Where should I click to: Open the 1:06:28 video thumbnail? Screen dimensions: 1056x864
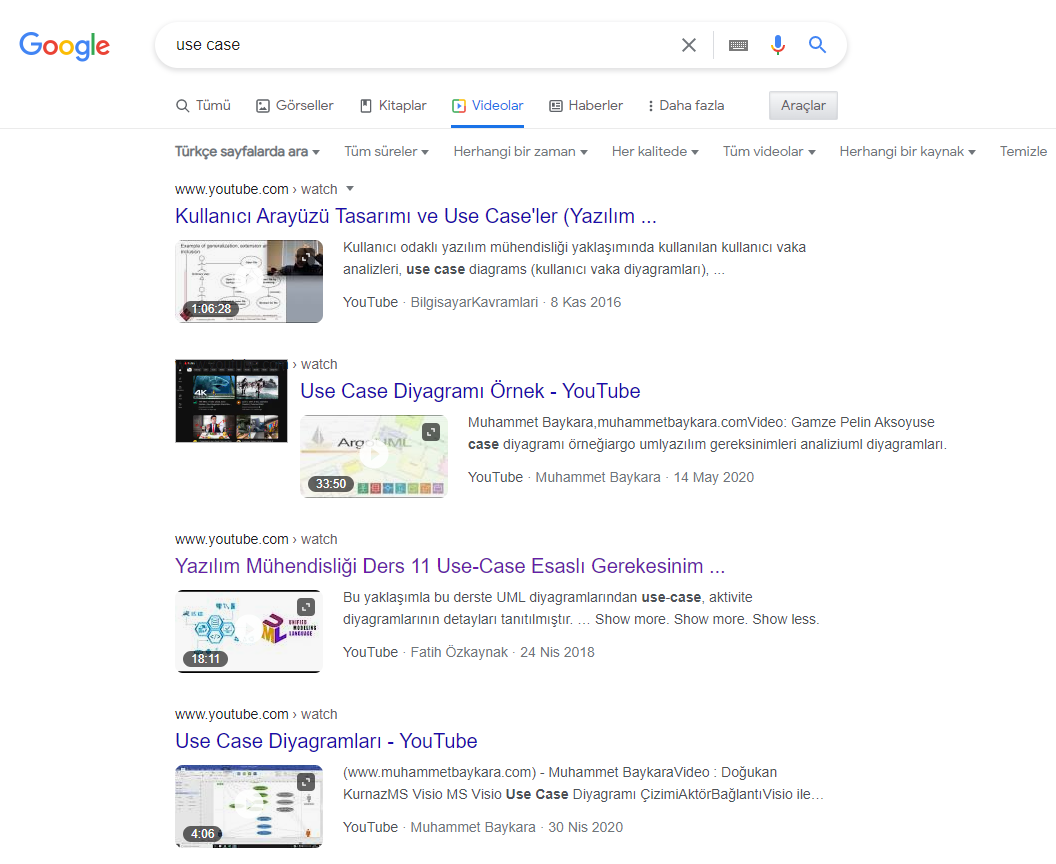click(x=249, y=281)
